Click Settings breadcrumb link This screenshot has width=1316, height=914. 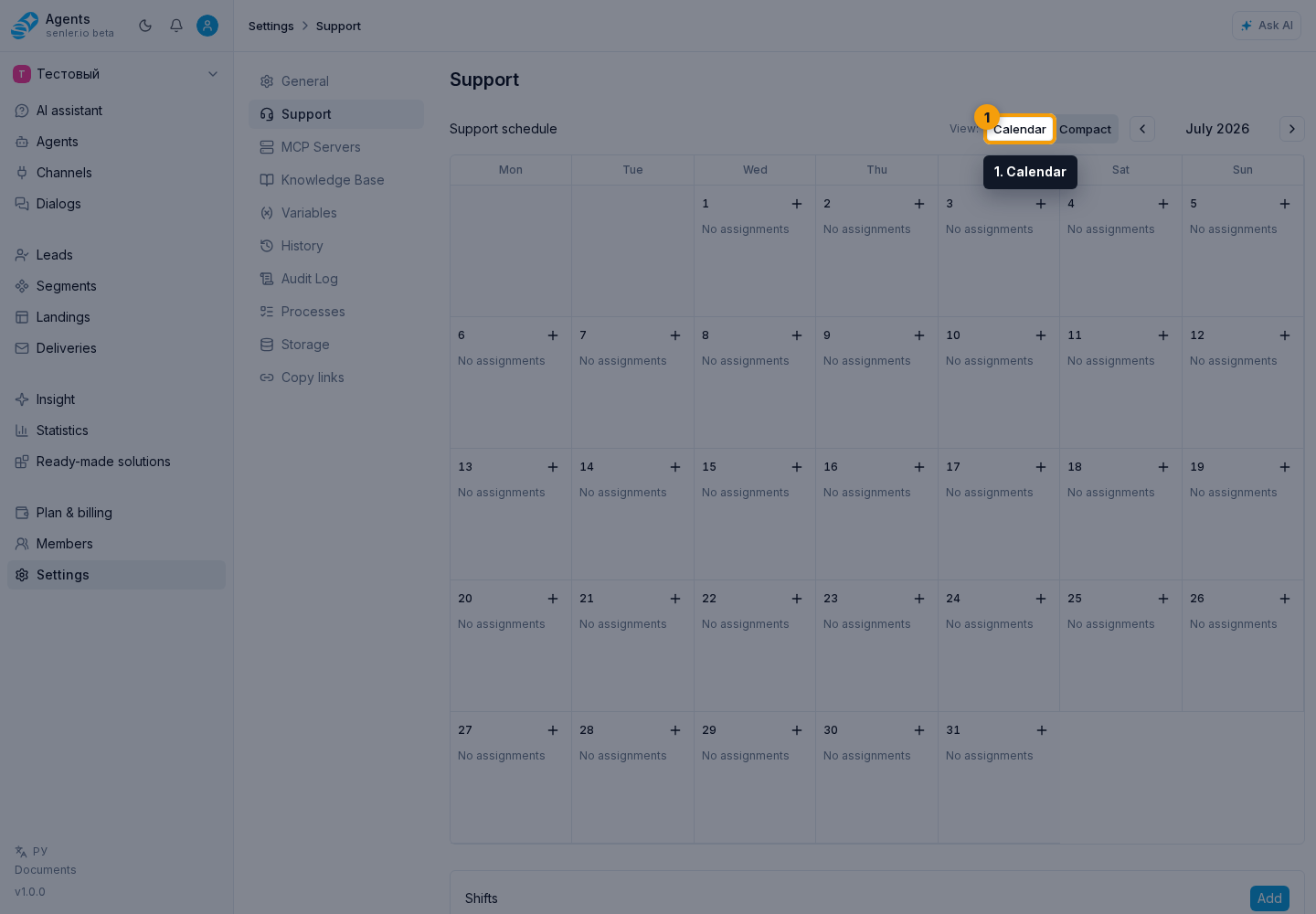(271, 26)
